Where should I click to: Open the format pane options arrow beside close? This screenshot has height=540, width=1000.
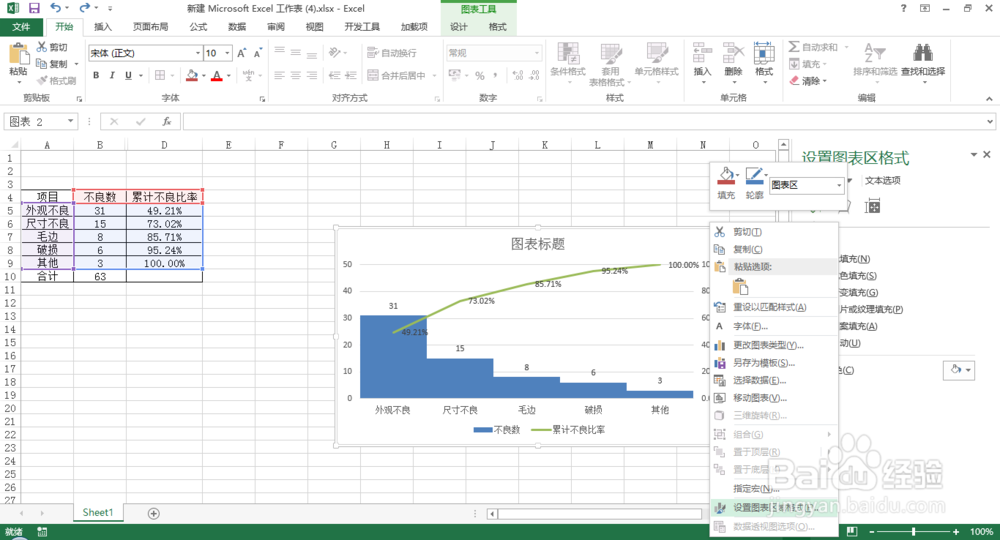(973, 155)
